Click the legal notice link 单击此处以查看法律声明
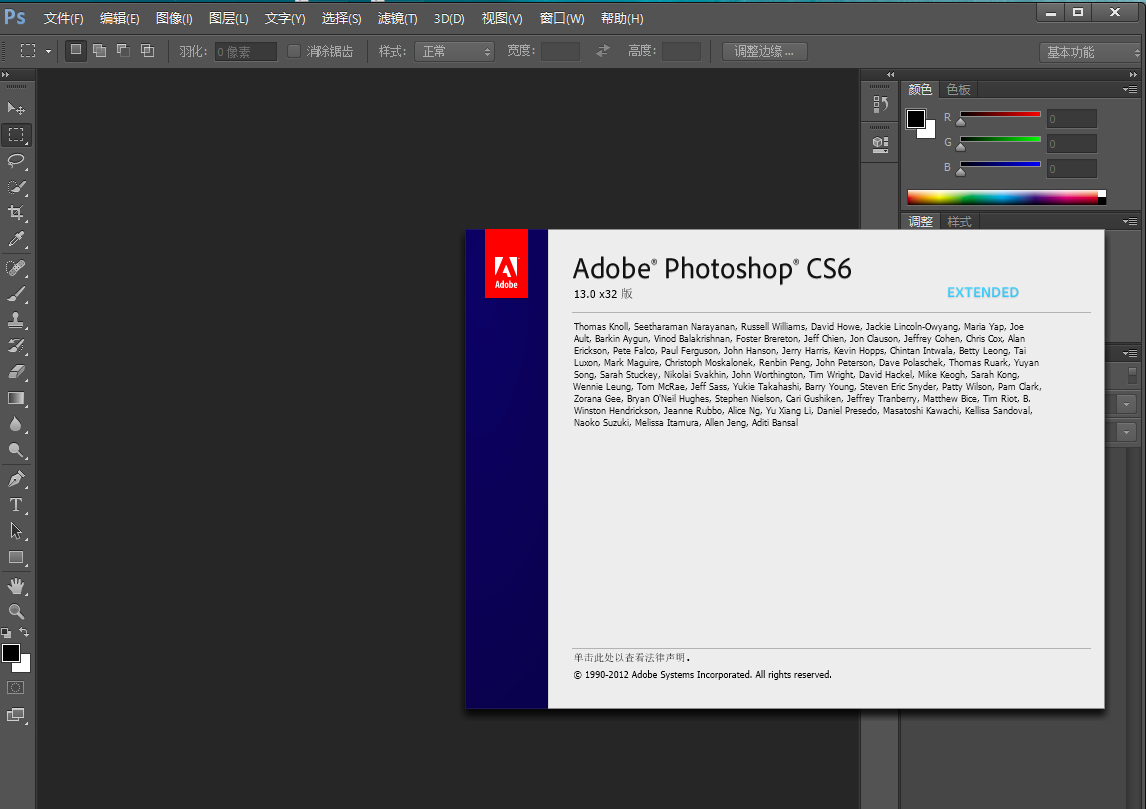Viewport: 1146px width, 809px height. pos(631,658)
